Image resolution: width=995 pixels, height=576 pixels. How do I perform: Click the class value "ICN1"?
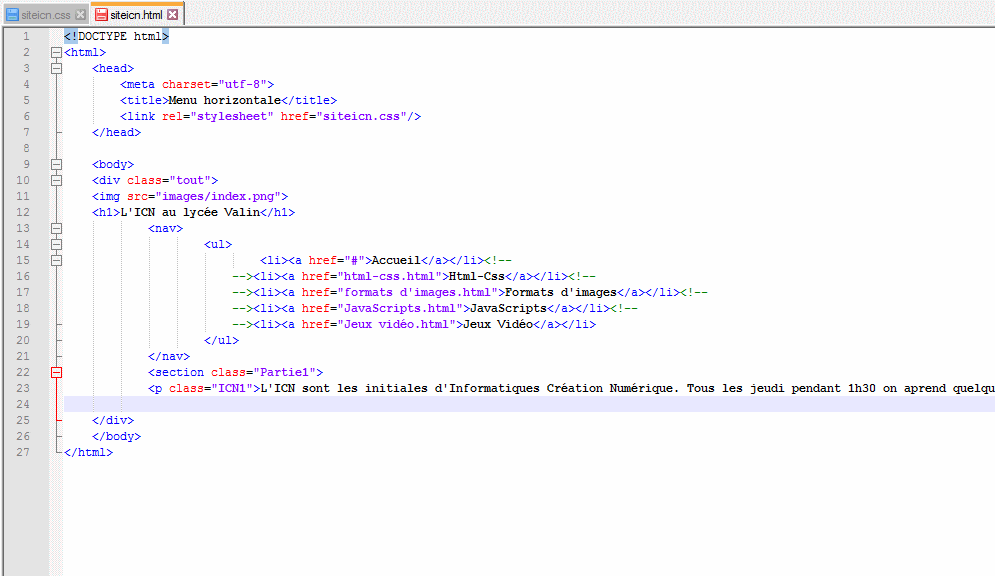232,388
